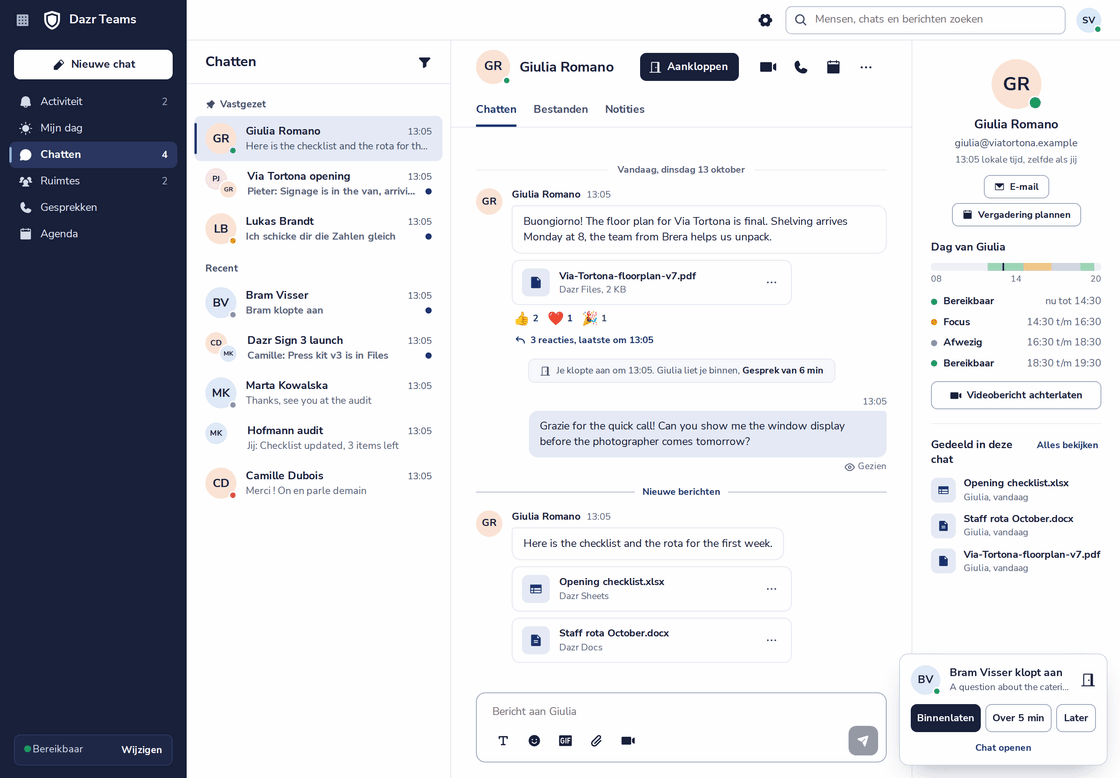This screenshot has height=778, width=1120.
Task: Open the emoji picker
Action: 534,741
